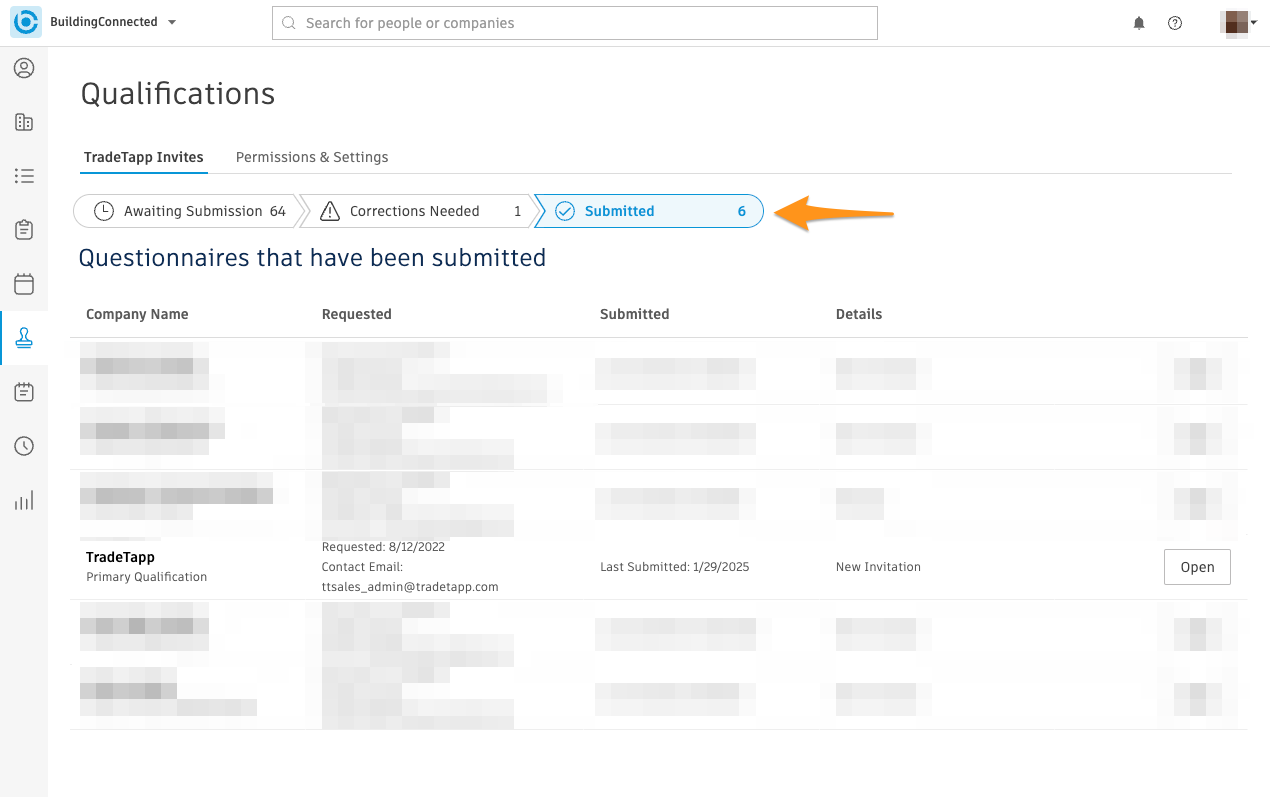Viewport: 1270px width, 797px height.
Task: Expand the BuildingConnected company switcher dropdown
Action: tap(113, 22)
